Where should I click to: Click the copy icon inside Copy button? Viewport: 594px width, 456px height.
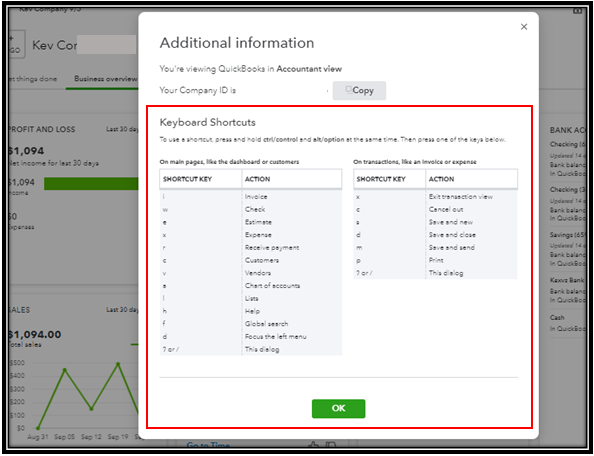tap(349, 89)
